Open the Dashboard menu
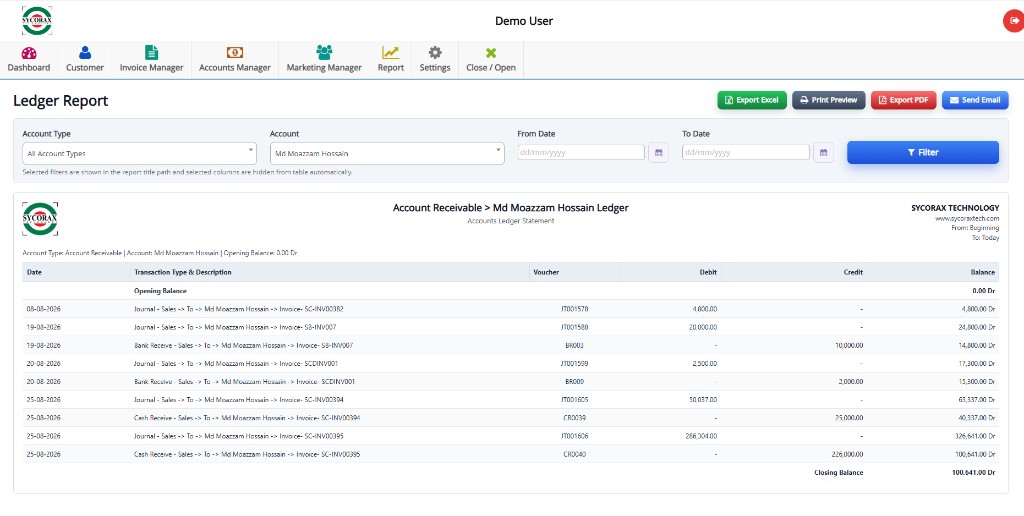This screenshot has height=516, width=1024. (29, 59)
